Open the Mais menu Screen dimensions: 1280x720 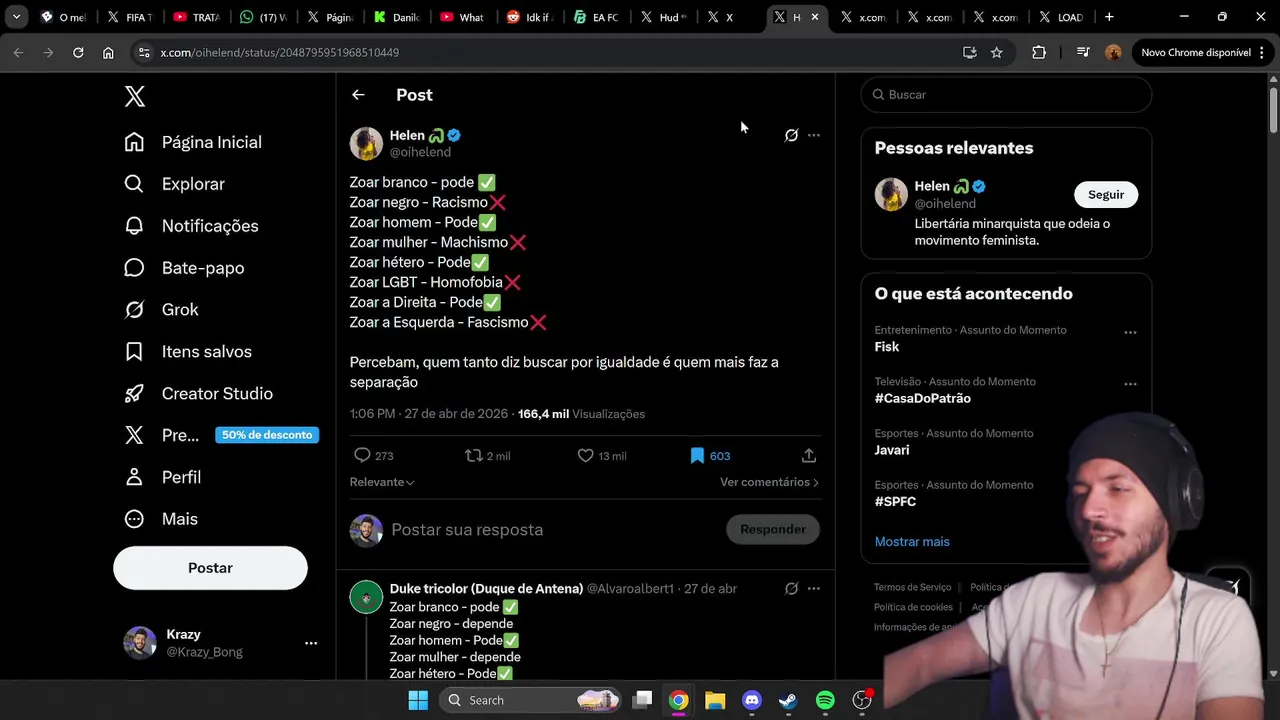tap(161, 519)
